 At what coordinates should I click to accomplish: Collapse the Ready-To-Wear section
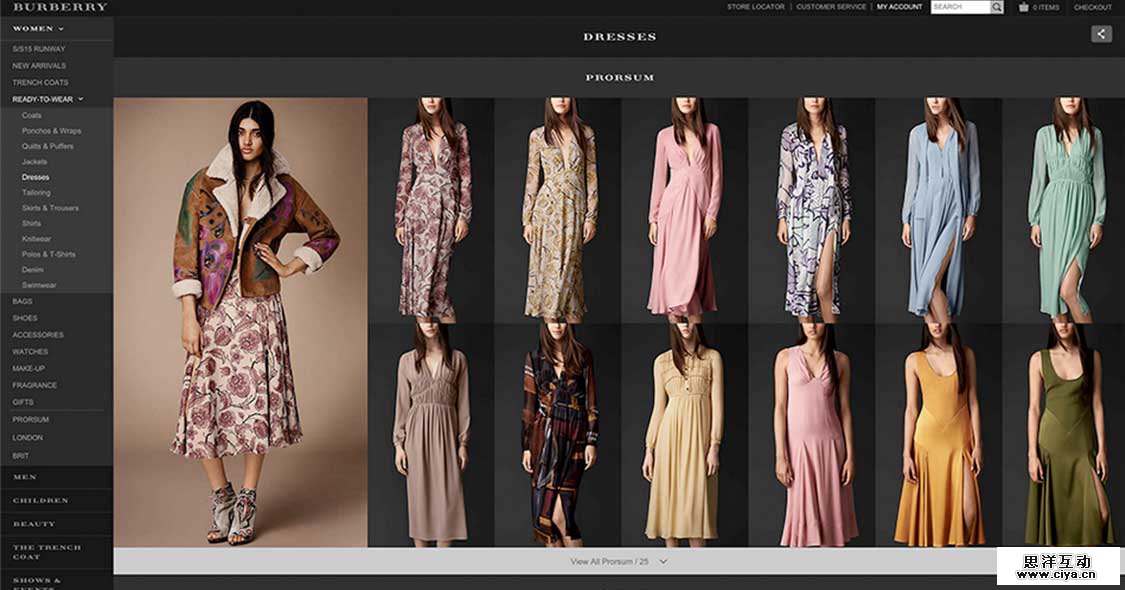[x=81, y=99]
